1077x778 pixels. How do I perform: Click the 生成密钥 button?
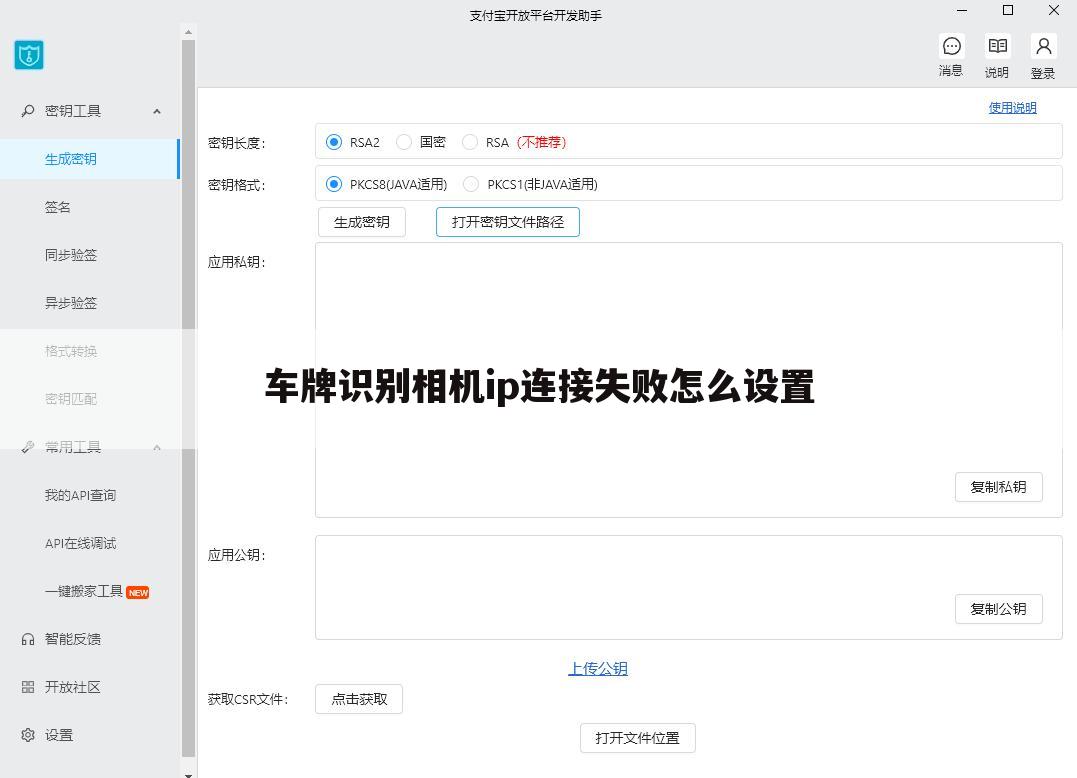click(x=362, y=222)
